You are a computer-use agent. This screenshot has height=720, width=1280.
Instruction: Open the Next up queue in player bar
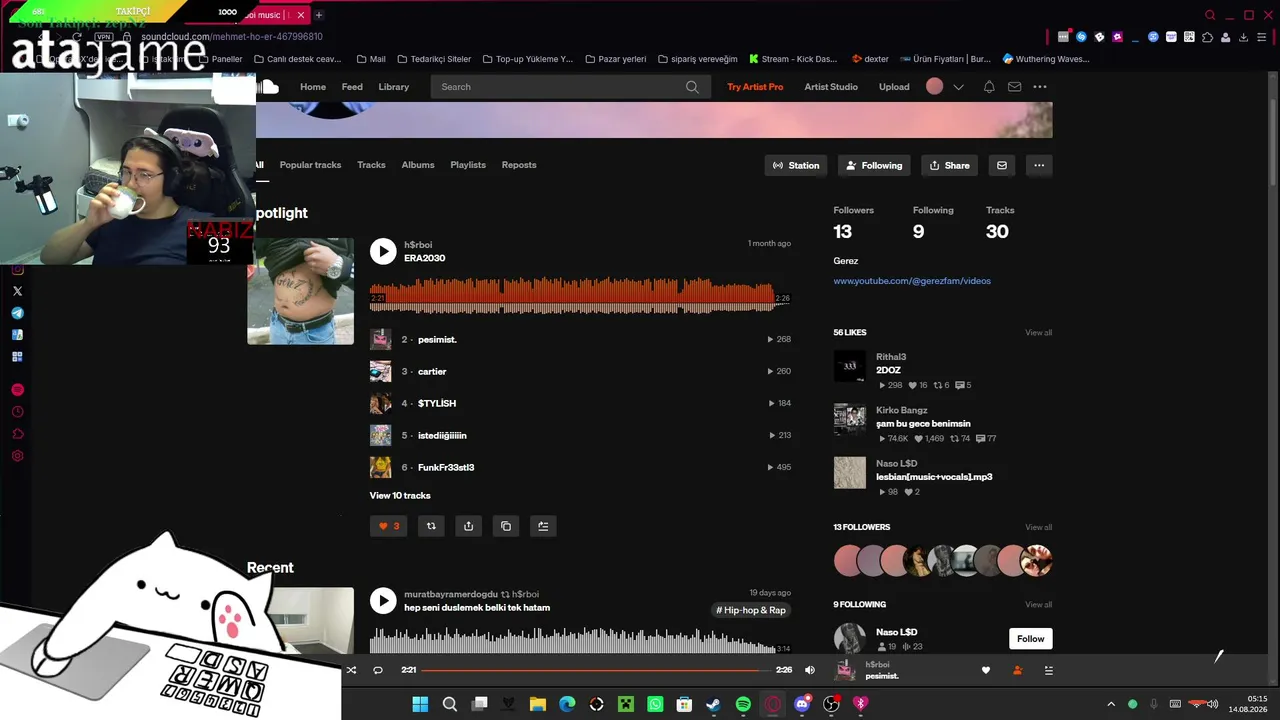point(1048,670)
